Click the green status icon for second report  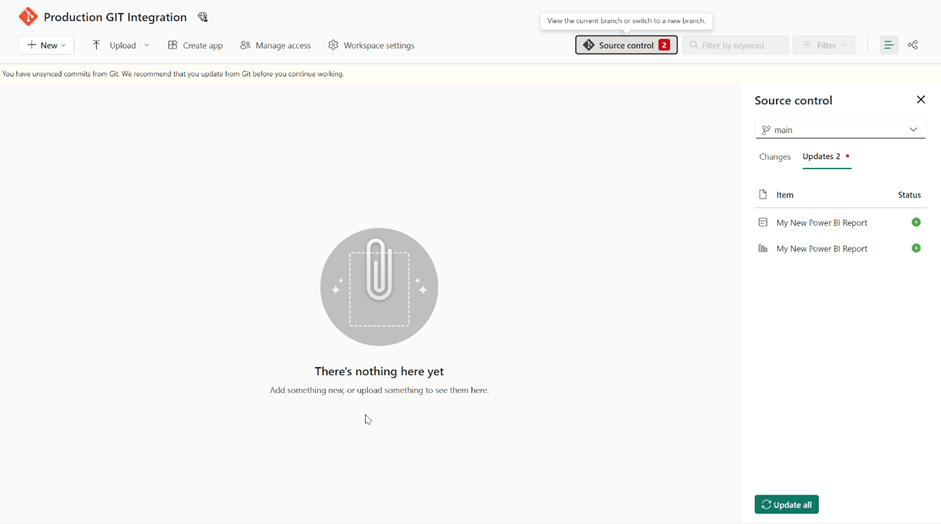point(915,248)
